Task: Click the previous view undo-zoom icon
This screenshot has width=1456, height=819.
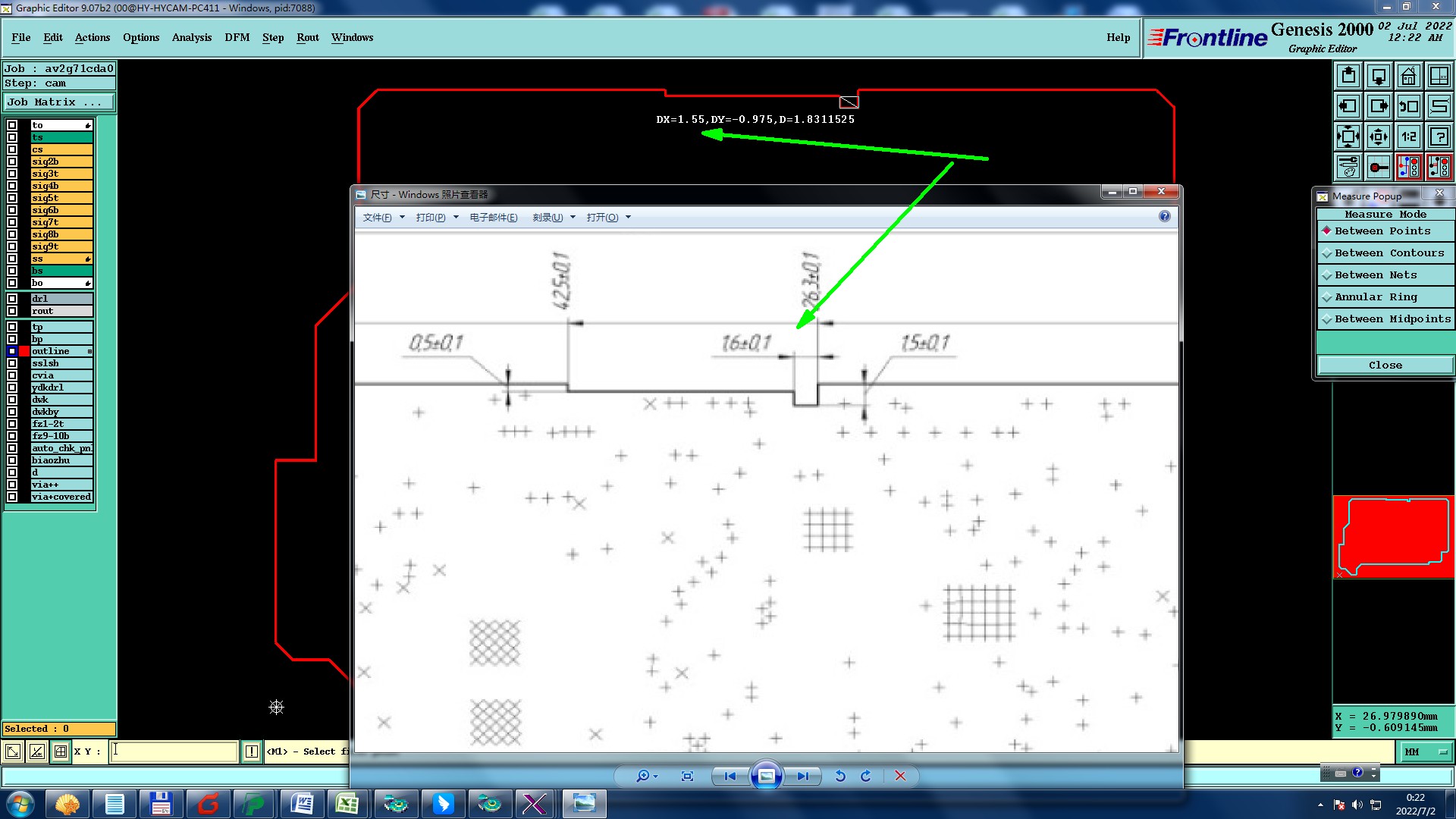Action: (1408, 106)
